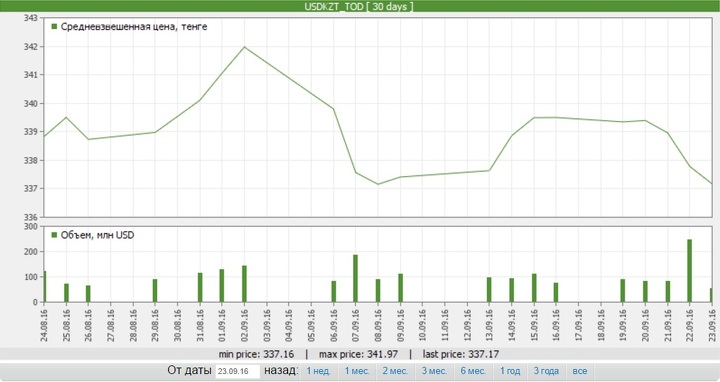This screenshot has width=720, height=382.
Task: Click the Средневзвешенная цена, тенге legend text
Action: point(134,27)
